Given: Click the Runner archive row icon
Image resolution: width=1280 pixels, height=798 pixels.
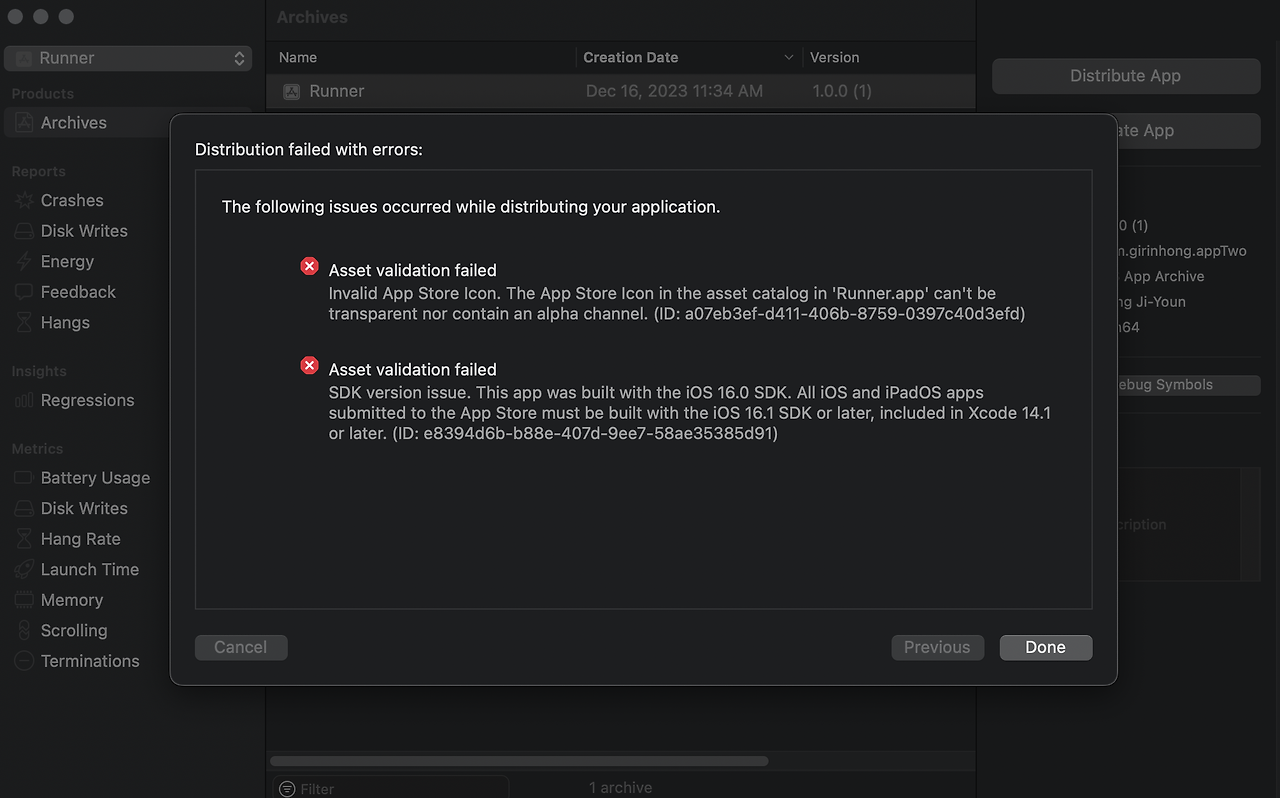Looking at the screenshot, I should (292, 92).
